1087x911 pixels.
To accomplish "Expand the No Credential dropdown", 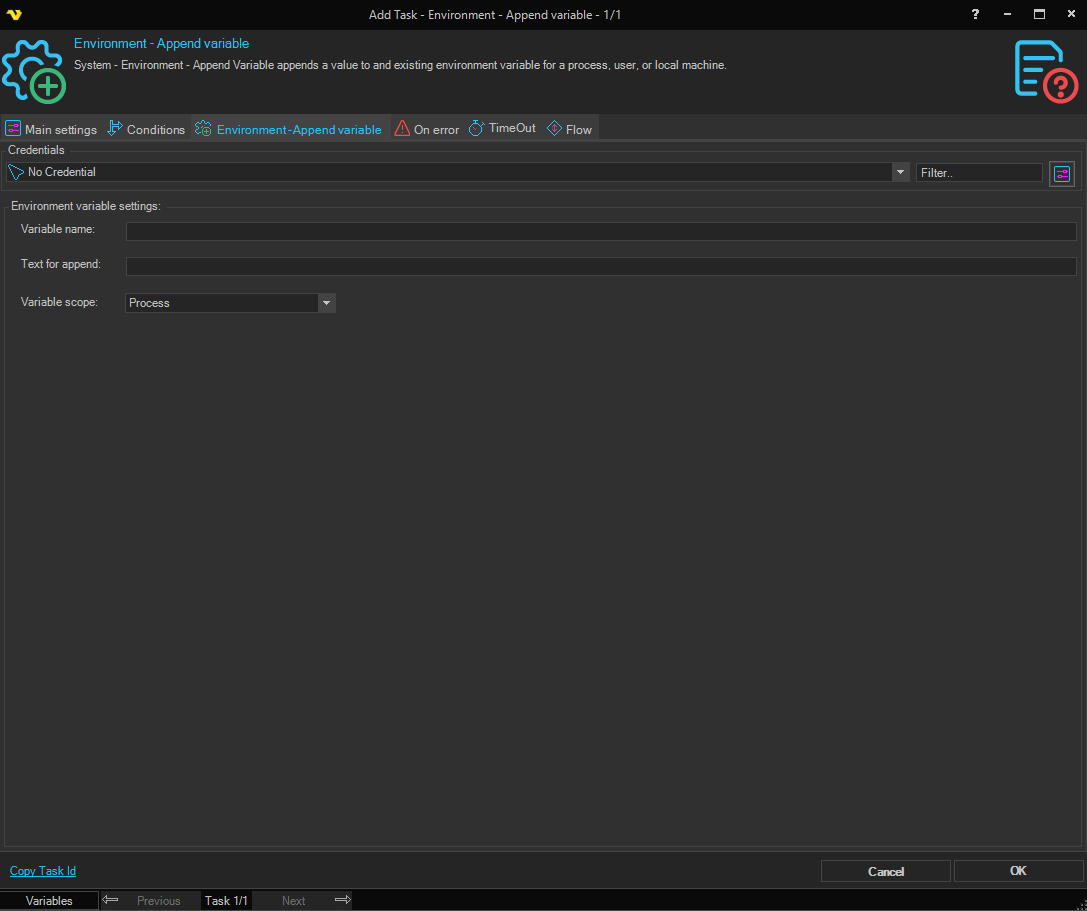I will point(900,172).
